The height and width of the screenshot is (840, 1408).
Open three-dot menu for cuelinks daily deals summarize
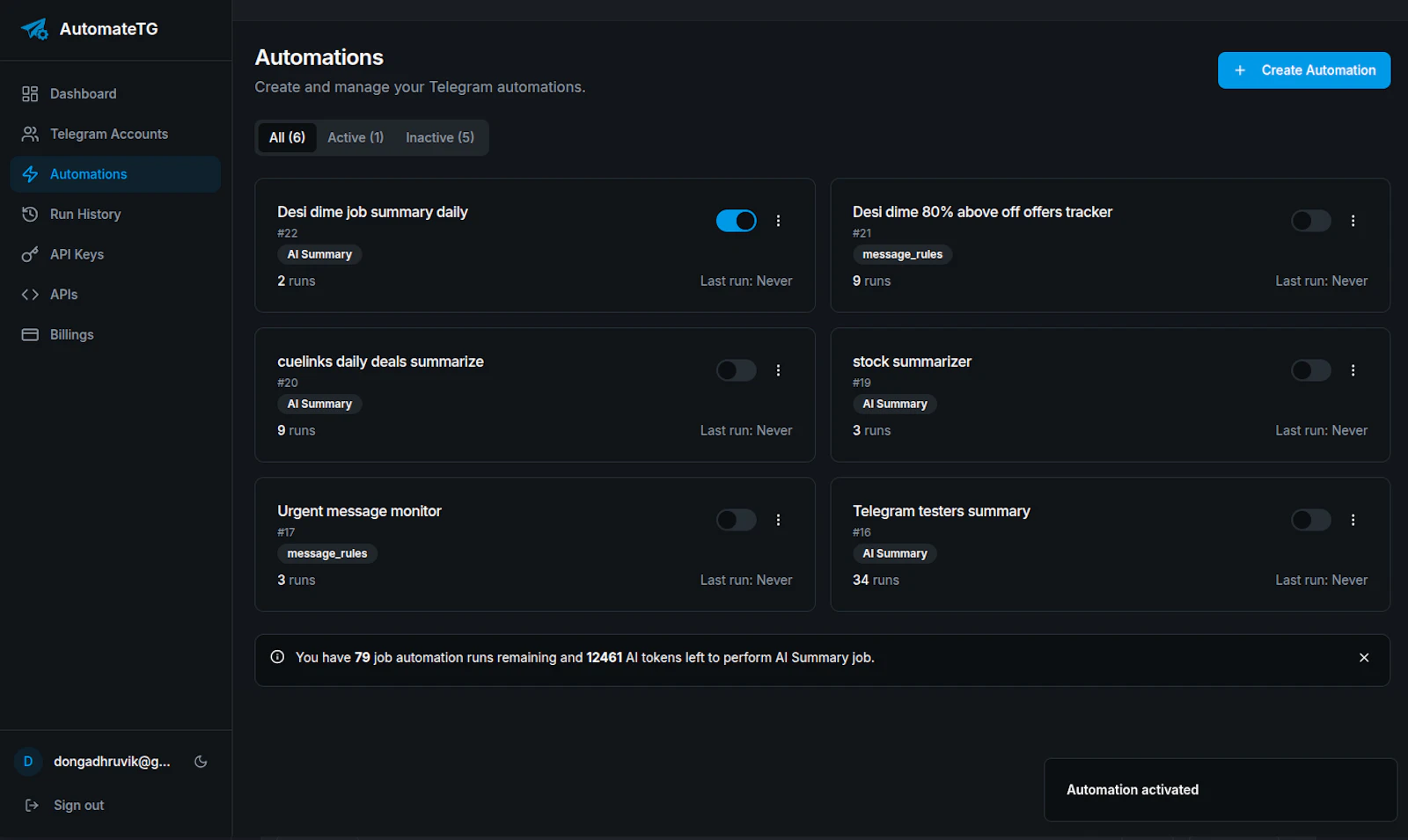tap(778, 370)
